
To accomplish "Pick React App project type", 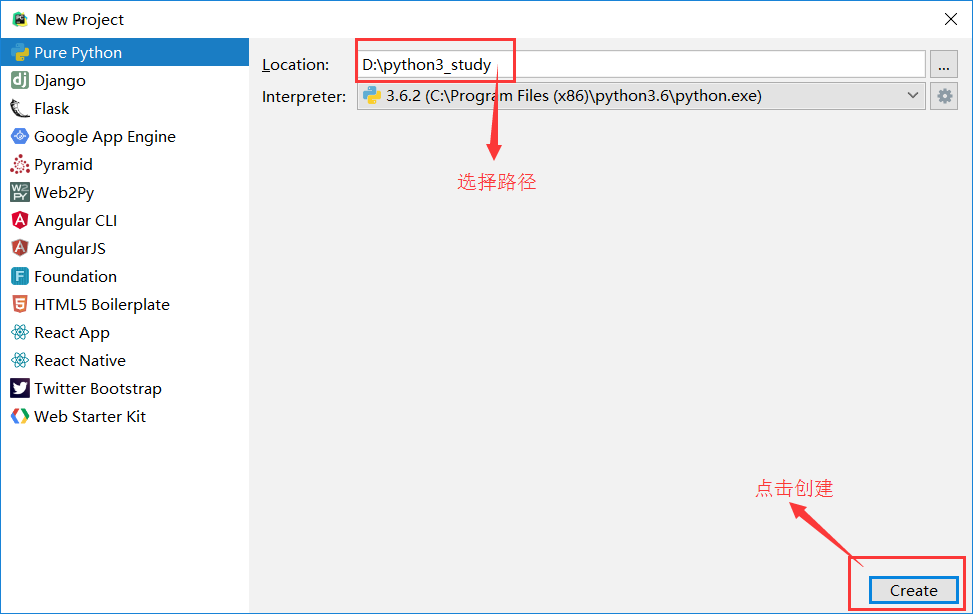I will click(x=125, y=332).
